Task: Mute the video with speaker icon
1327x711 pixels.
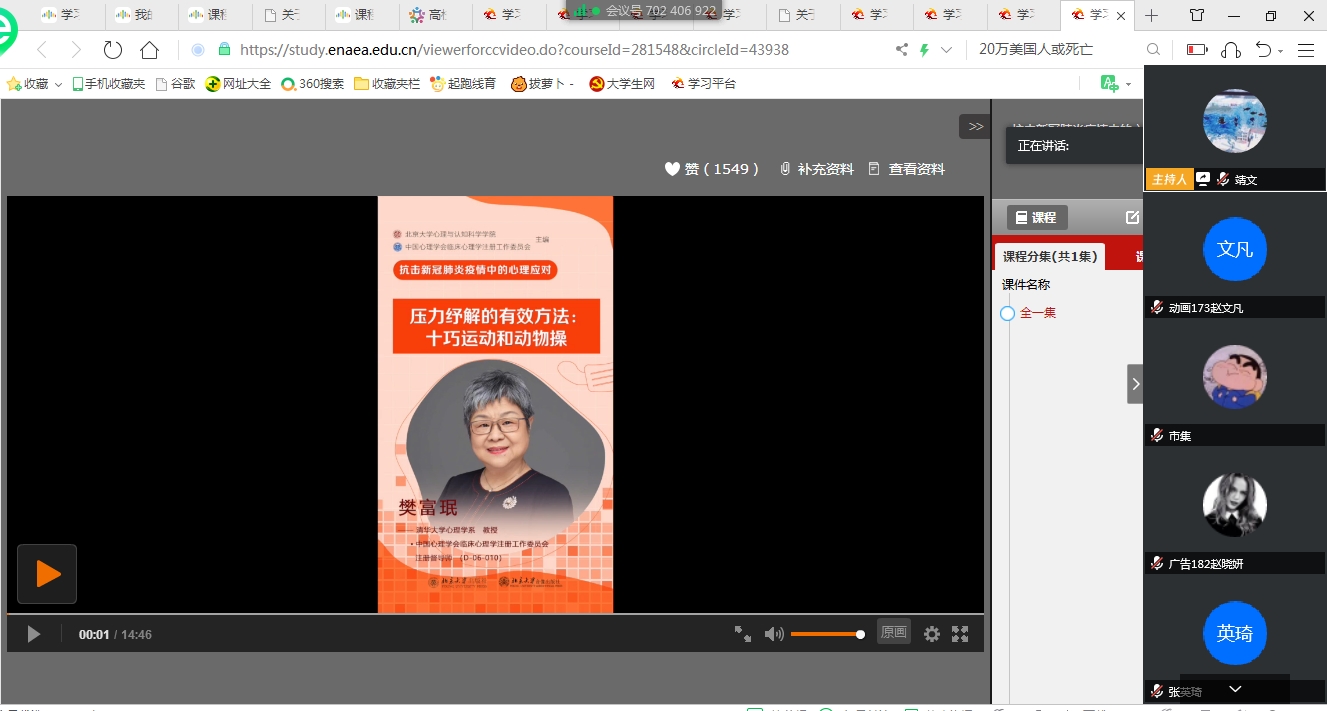Action: pyautogui.click(x=774, y=634)
